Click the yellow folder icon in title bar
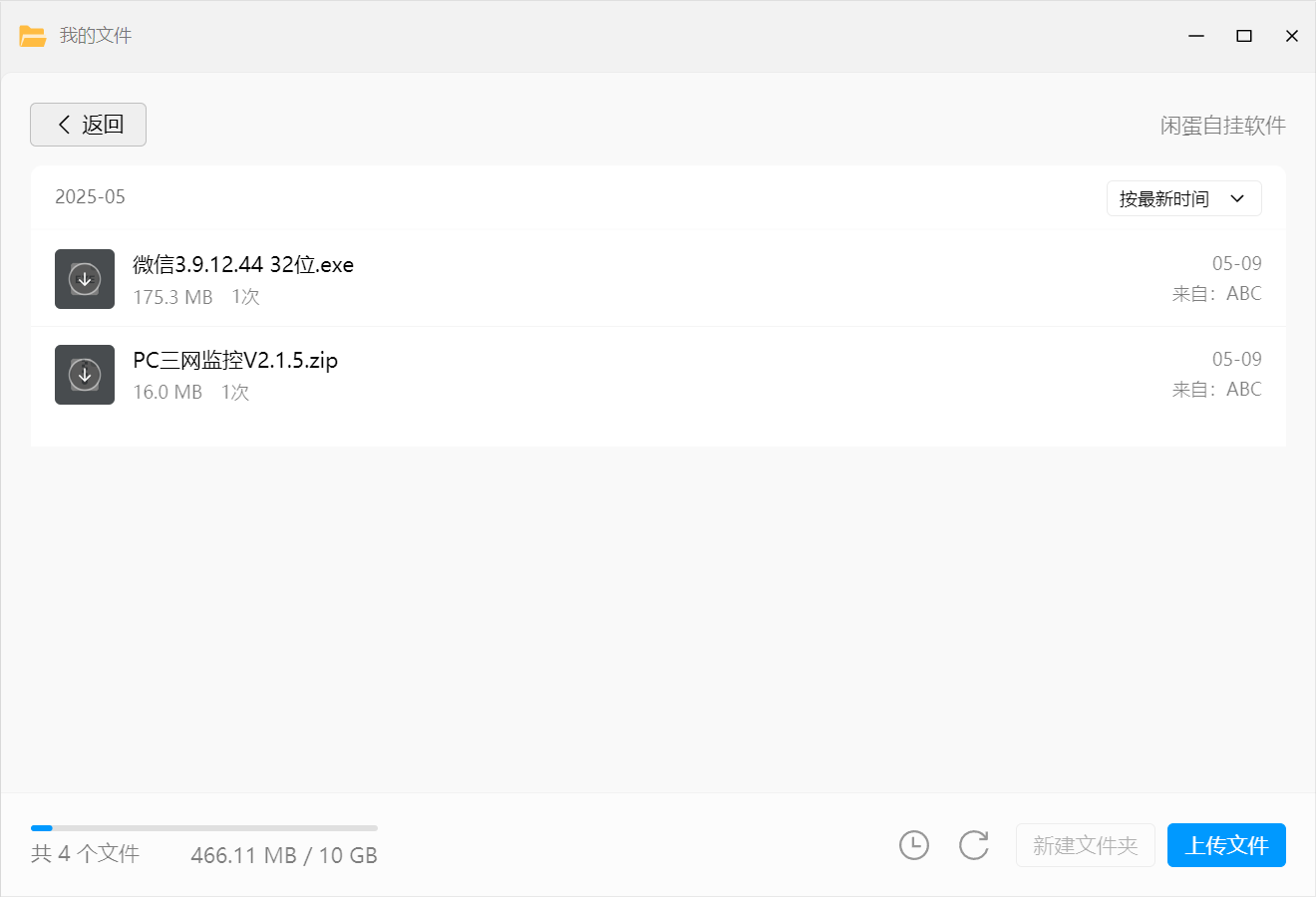 coord(33,36)
